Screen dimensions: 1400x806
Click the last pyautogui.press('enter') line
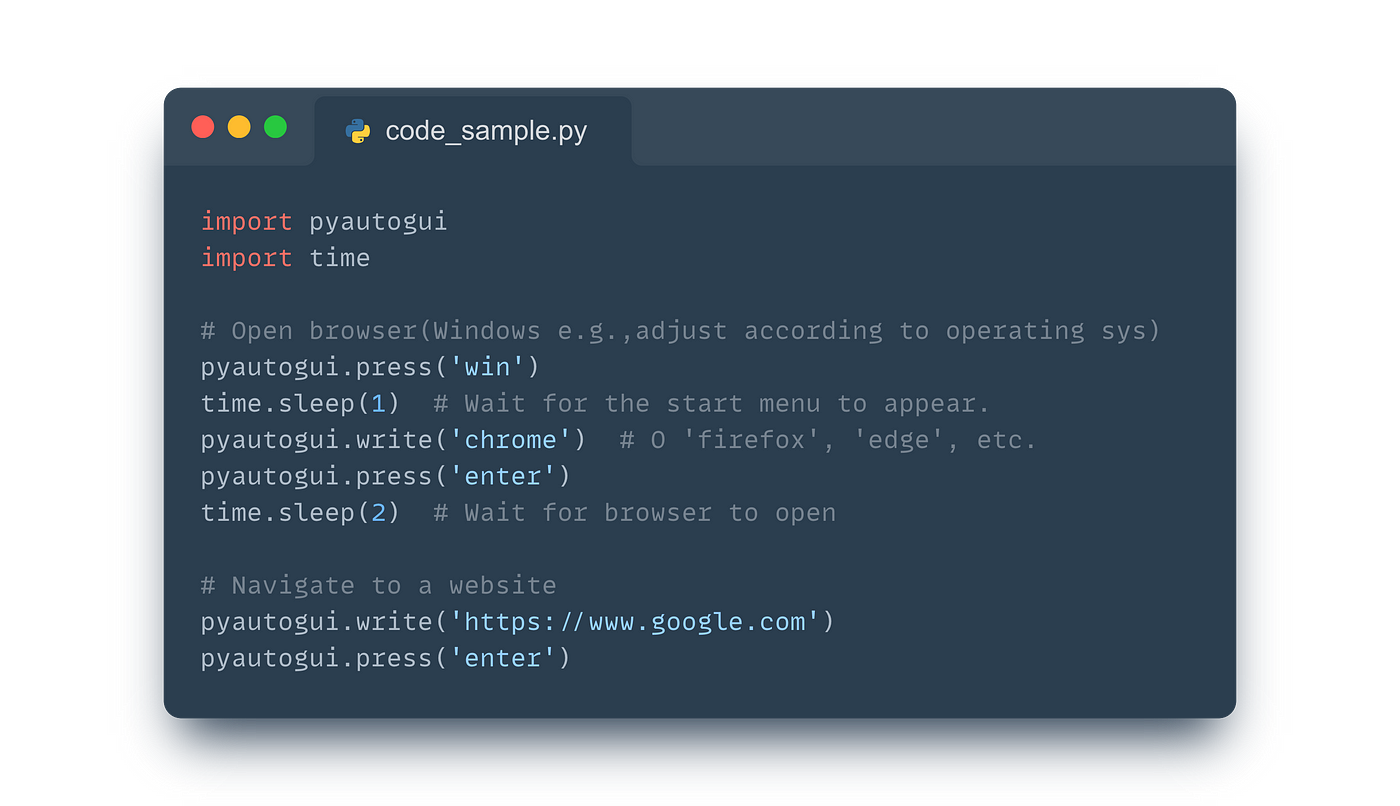click(x=385, y=658)
